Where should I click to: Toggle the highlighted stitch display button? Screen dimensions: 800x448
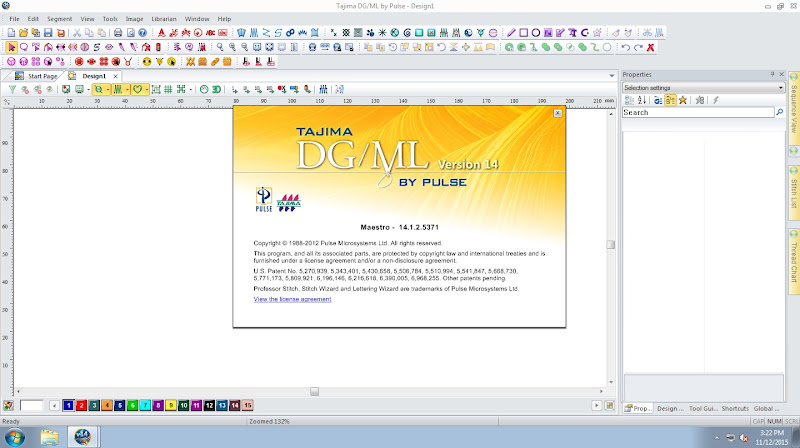[118, 89]
